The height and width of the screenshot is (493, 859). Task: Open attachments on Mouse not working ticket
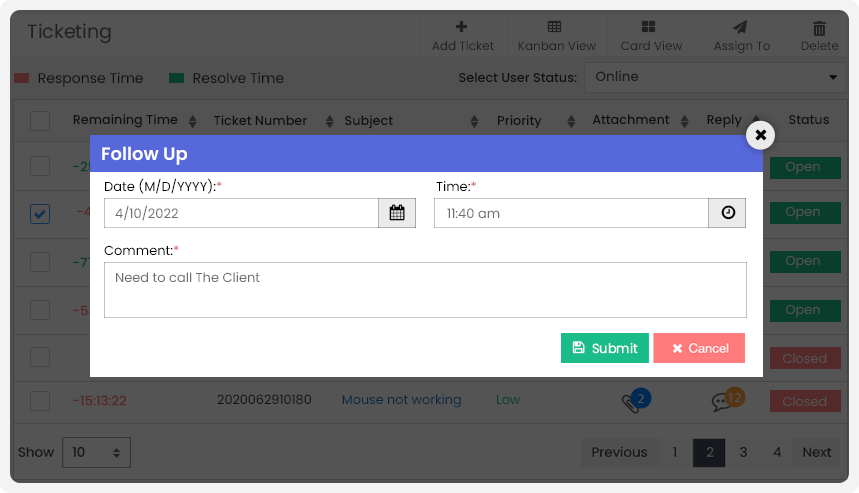[x=635, y=400]
